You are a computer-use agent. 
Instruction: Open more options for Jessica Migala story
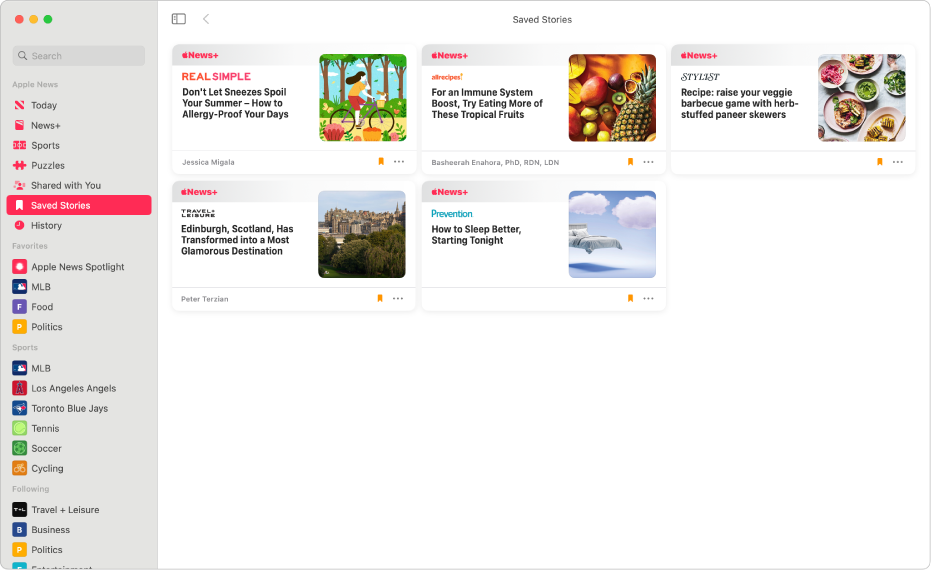click(399, 162)
